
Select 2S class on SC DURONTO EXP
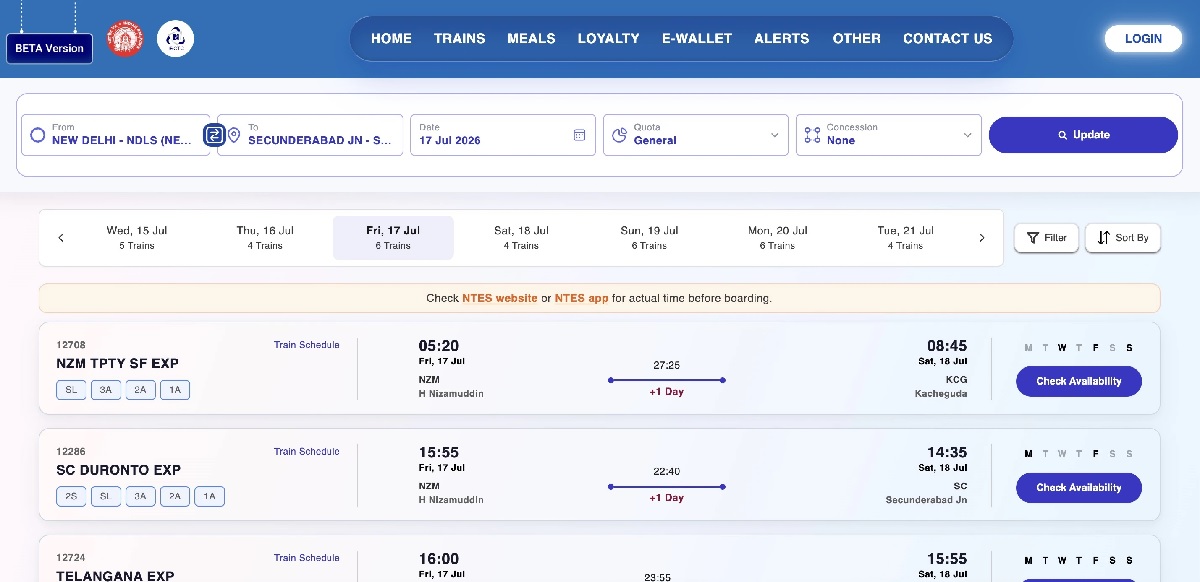point(71,497)
